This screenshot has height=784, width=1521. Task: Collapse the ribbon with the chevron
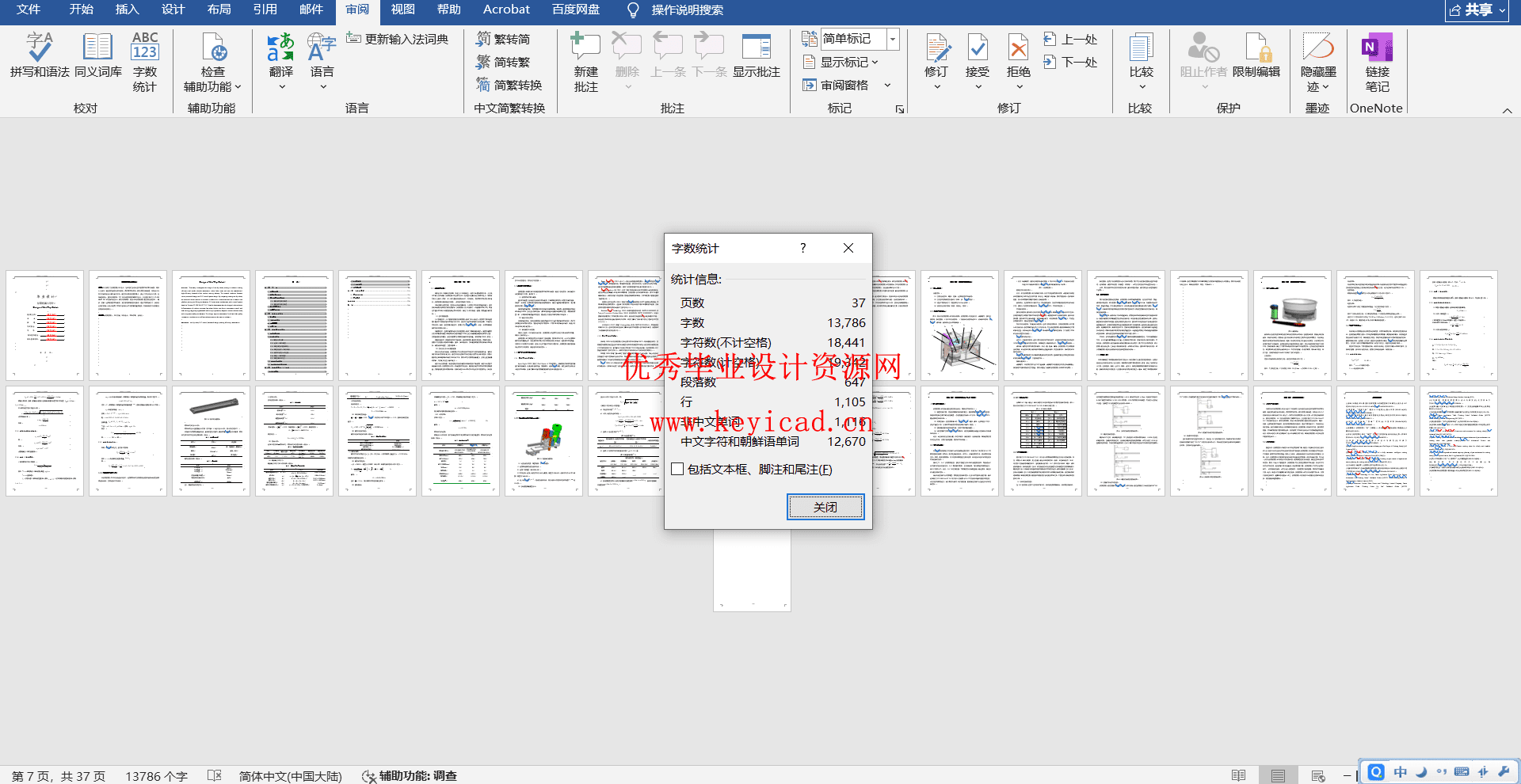click(x=1507, y=111)
